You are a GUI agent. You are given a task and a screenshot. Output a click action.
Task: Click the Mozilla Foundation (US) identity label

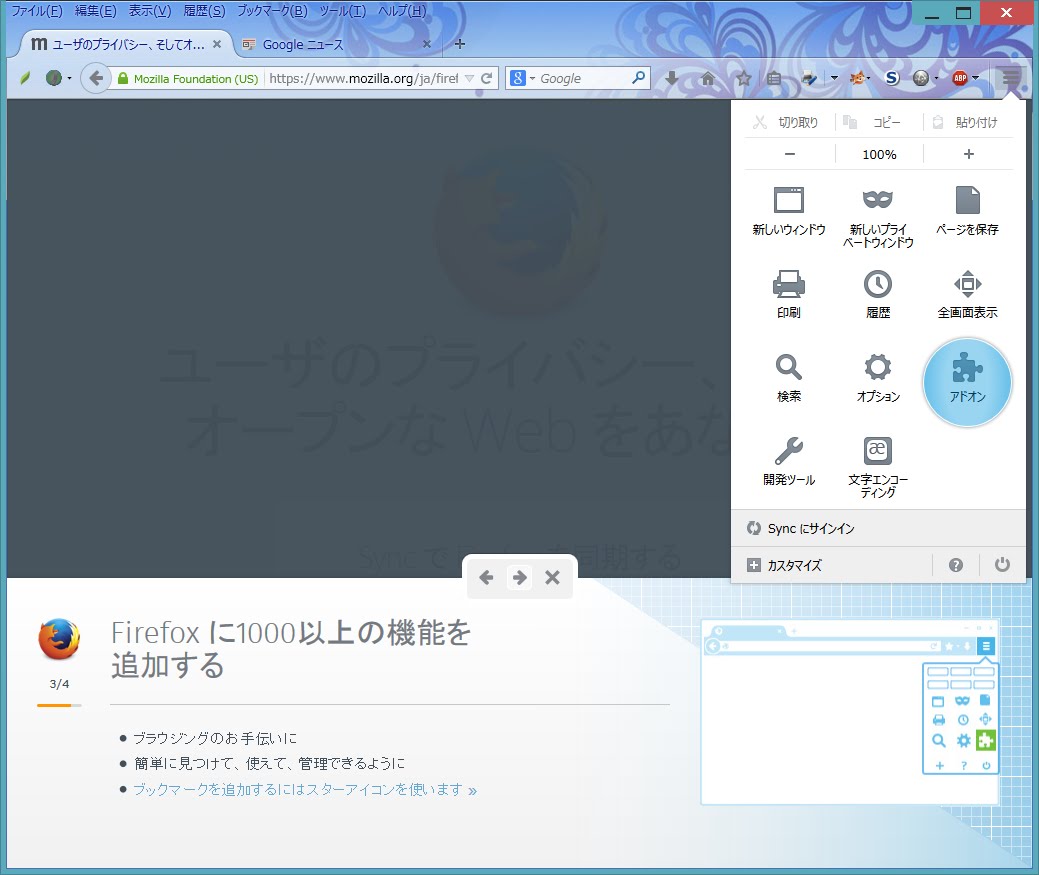coord(188,78)
